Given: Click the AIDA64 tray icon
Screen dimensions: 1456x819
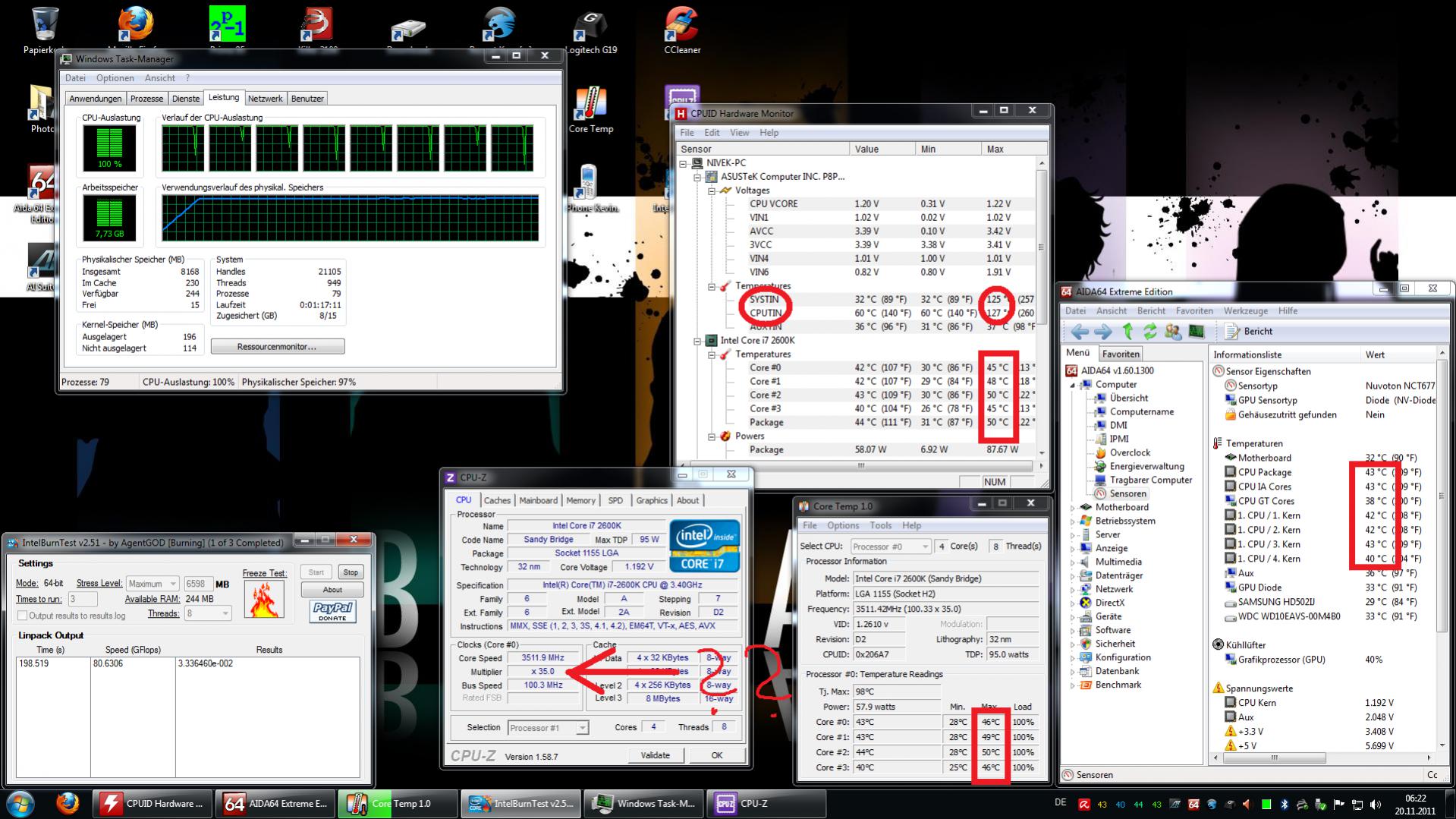Looking at the screenshot, I should [x=1193, y=805].
